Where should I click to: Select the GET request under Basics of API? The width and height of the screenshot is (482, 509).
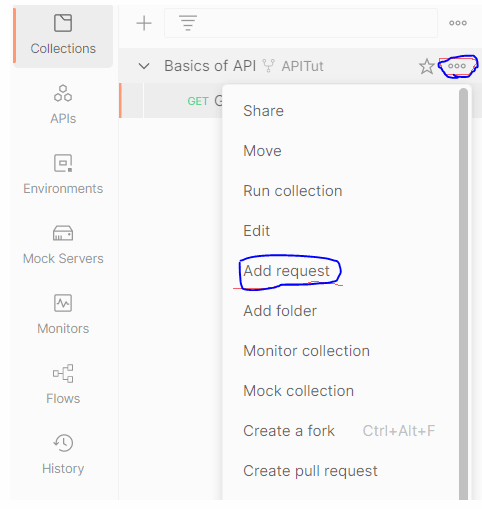click(x=172, y=101)
